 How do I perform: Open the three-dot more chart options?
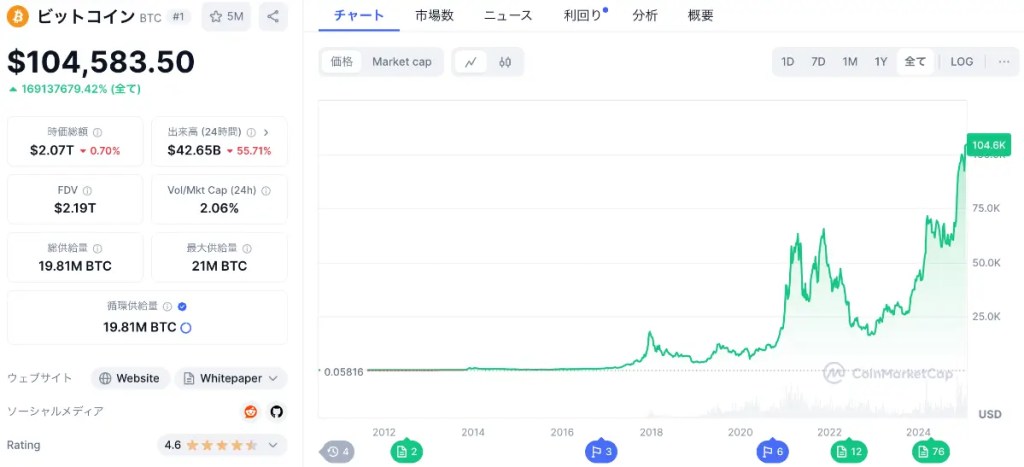pos(1004,62)
